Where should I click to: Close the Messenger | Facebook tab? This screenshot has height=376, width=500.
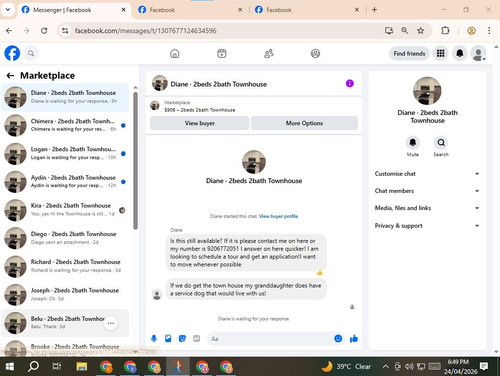tap(123, 10)
